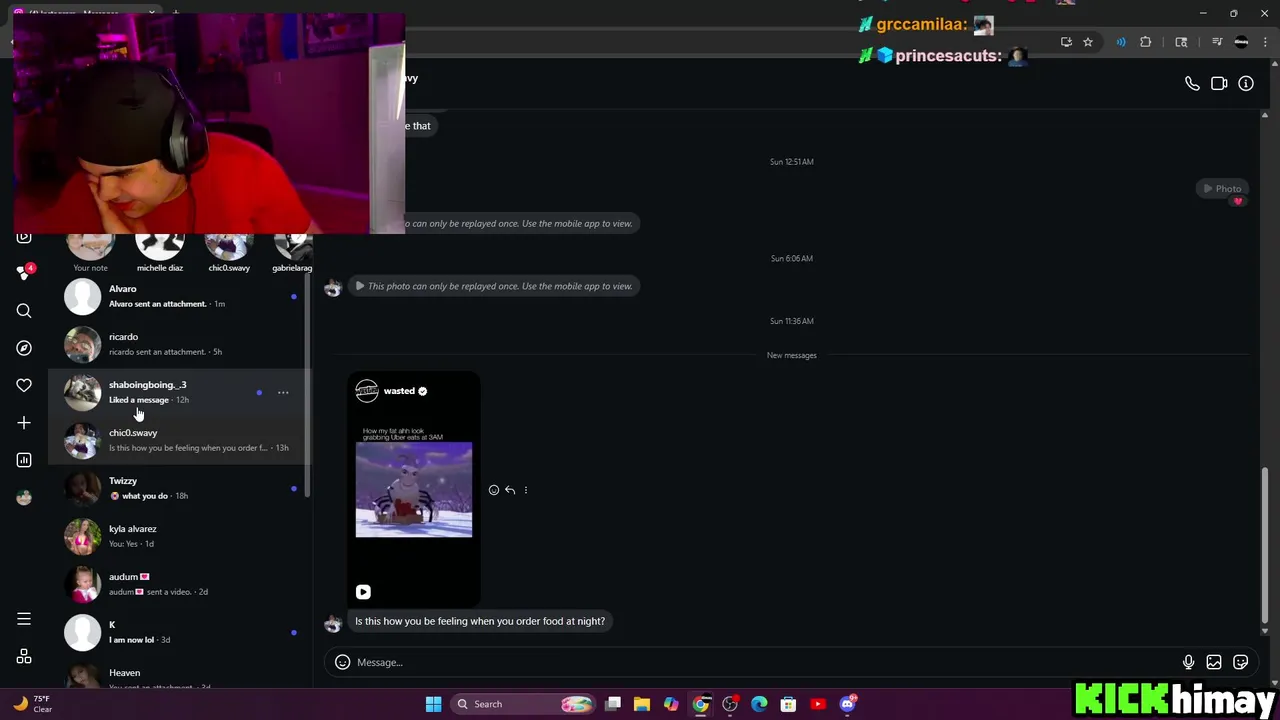This screenshot has height=720, width=1280.
Task: Open the hamburger More menu in sidebar
Action: click(24, 619)
